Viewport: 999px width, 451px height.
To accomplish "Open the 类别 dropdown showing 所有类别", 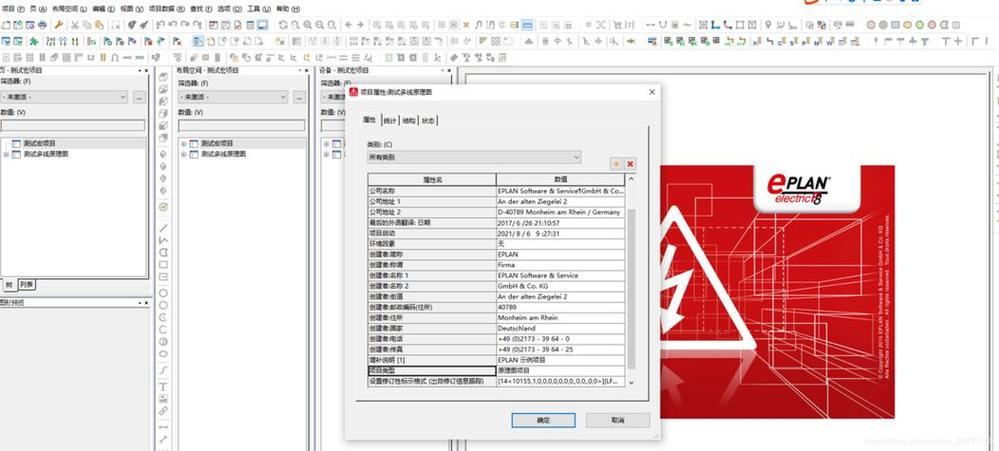I will [x=475, y=157].
